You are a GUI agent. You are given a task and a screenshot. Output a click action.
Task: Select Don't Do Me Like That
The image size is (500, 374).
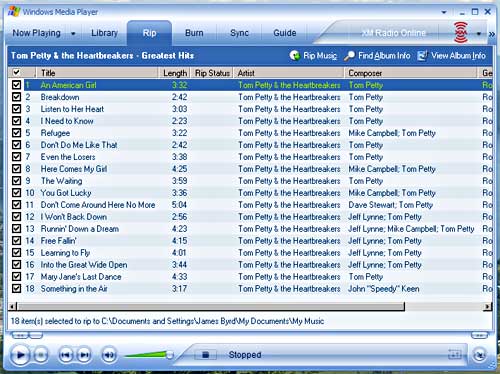79,145
